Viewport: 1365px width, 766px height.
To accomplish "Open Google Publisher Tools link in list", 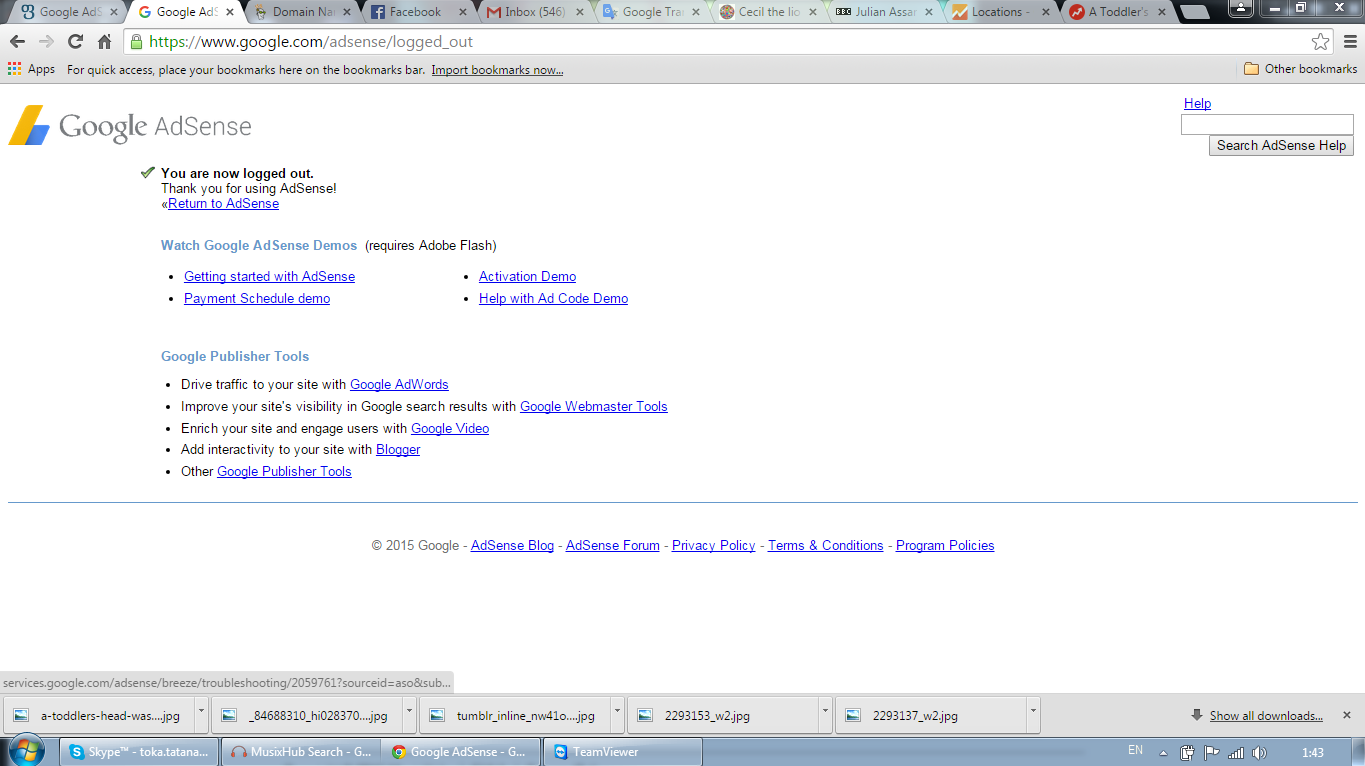I will click(284, 471).
